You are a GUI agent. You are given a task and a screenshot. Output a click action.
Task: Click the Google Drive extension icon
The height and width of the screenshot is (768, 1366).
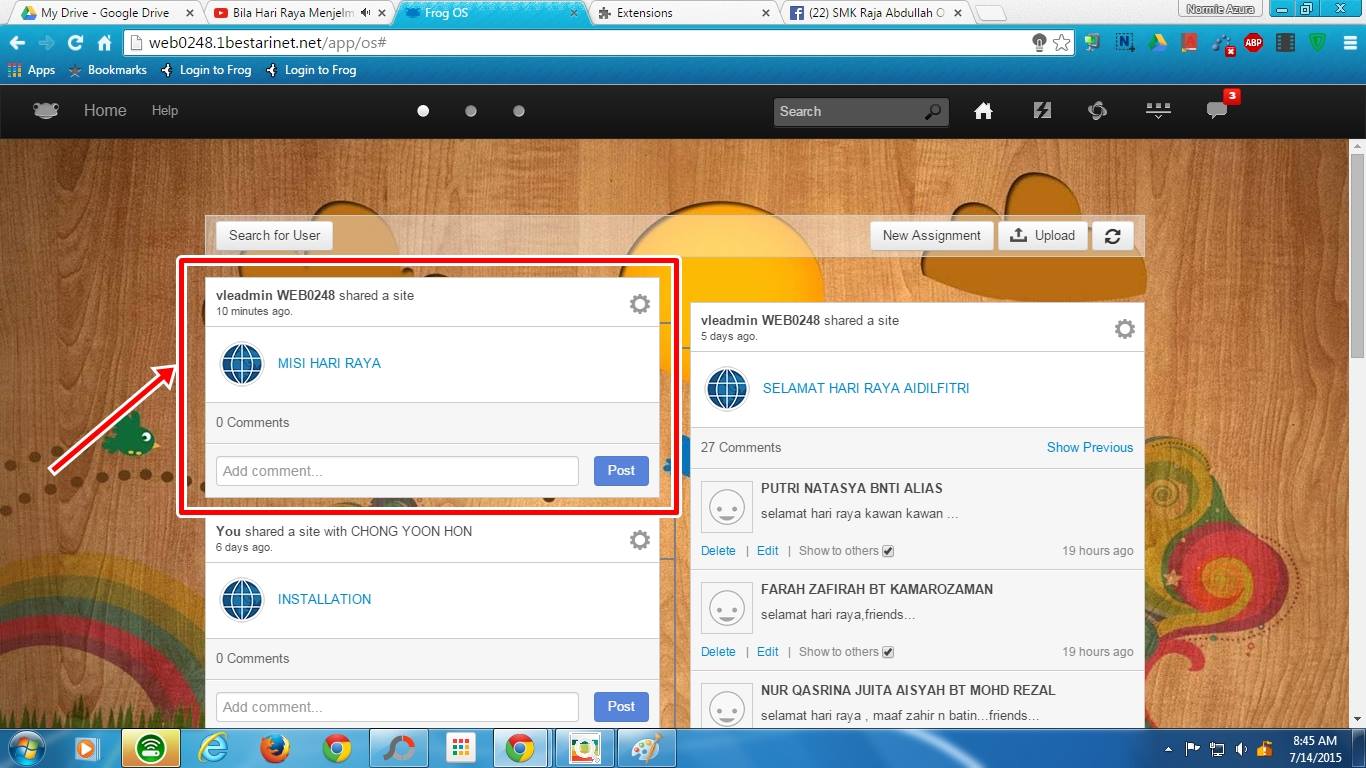click(1157, 43)
